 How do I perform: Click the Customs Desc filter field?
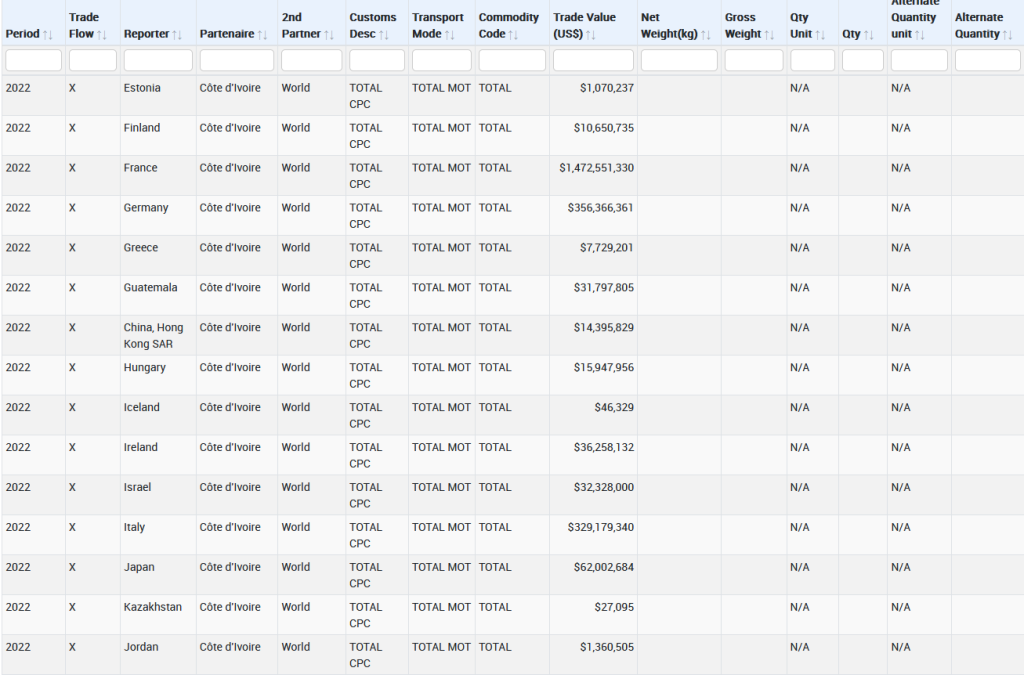click(377, 60)
